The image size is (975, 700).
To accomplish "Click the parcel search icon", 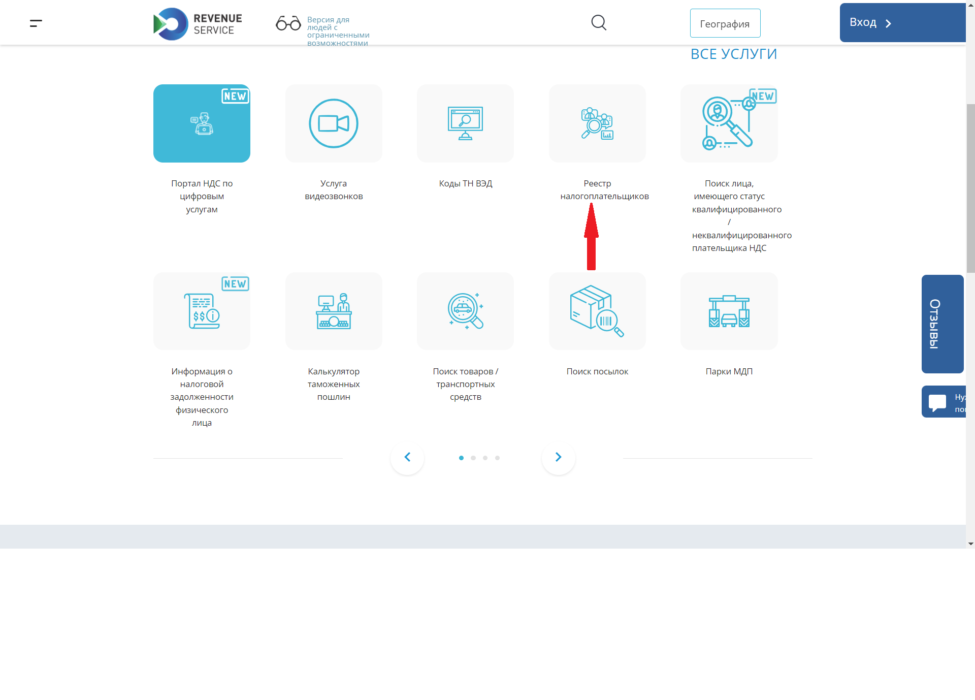I will 597,311.
